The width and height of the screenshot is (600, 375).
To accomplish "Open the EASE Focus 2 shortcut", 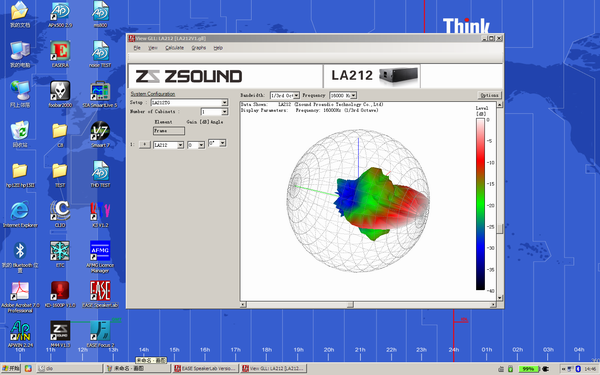I will click(100, 334).
